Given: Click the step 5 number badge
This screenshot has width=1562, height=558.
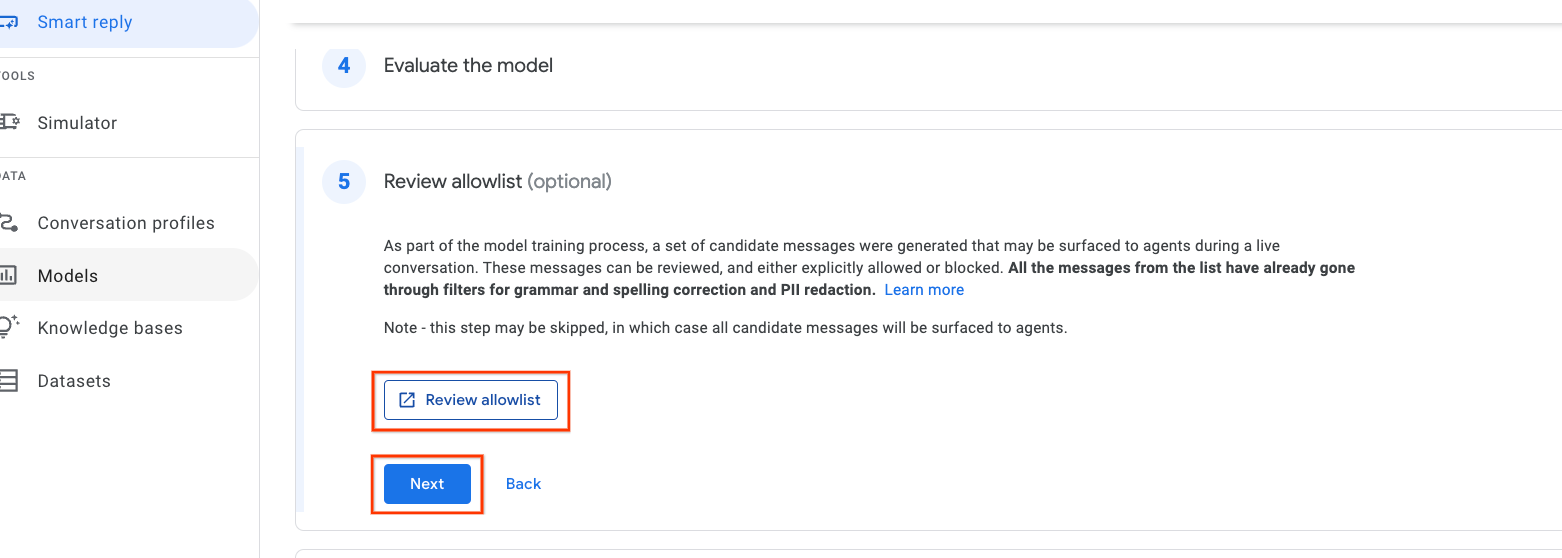Looking at the screenshot, I should [x=344, y=182].
